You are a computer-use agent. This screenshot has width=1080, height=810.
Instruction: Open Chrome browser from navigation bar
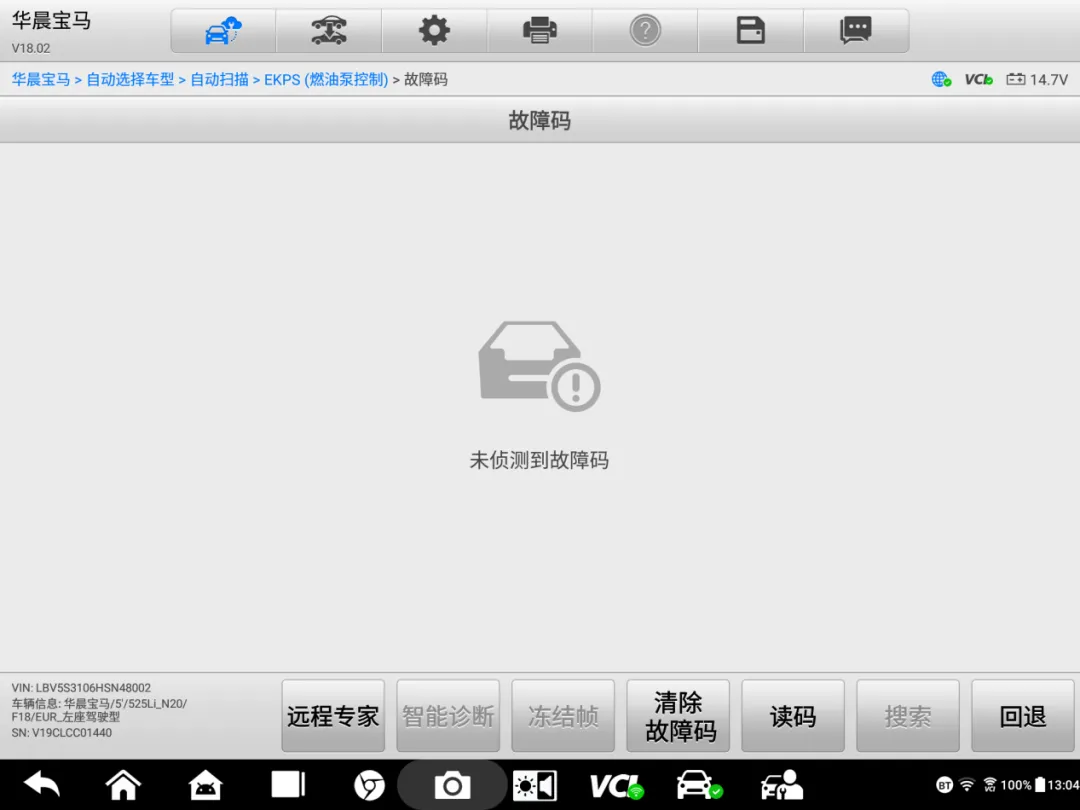(369, 785)
